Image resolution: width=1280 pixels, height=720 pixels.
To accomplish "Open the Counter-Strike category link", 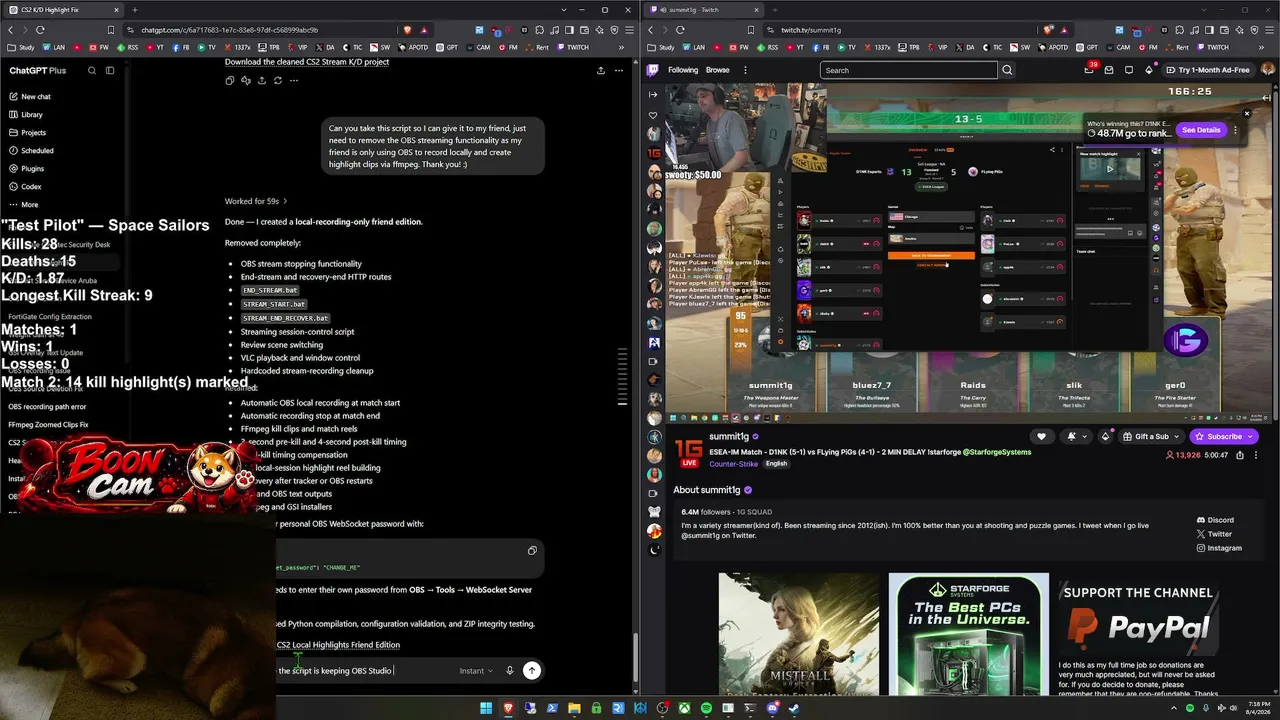I will coord(733,464).
